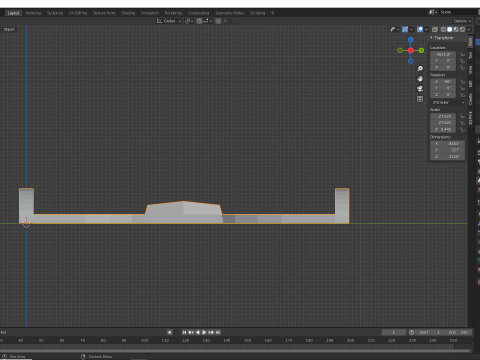
Task: Open the Item sidebar tab
Action: click(470, 42)
